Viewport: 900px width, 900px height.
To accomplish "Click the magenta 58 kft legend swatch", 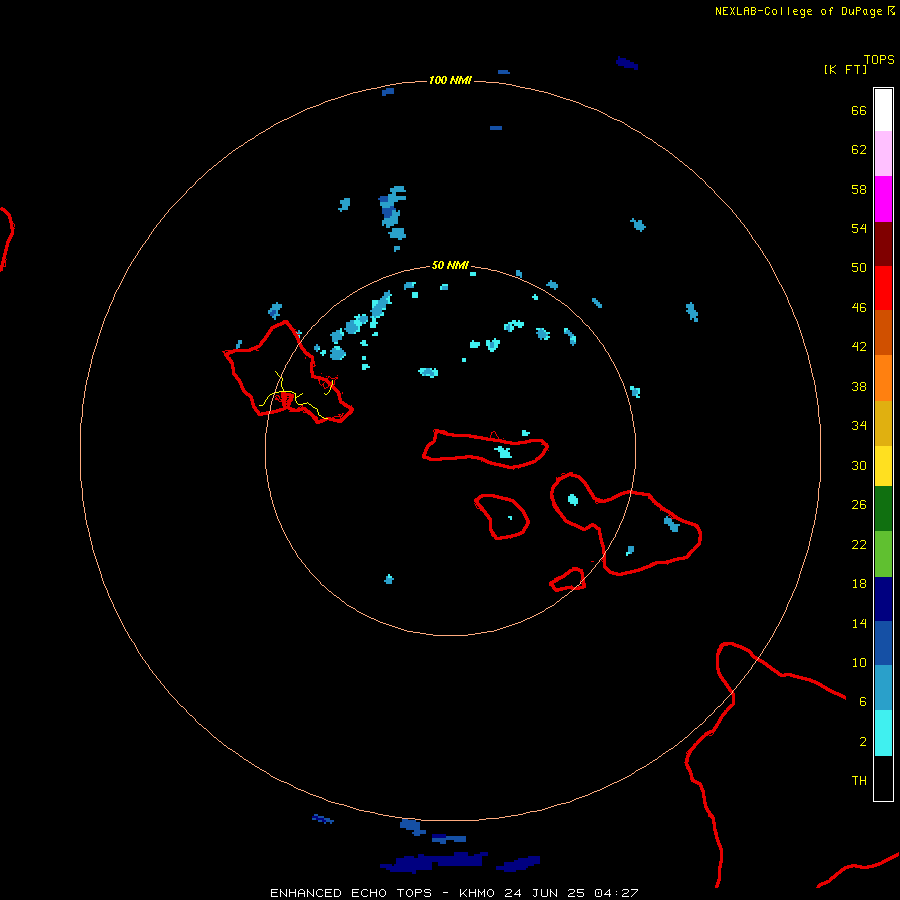I will point(883,199).
